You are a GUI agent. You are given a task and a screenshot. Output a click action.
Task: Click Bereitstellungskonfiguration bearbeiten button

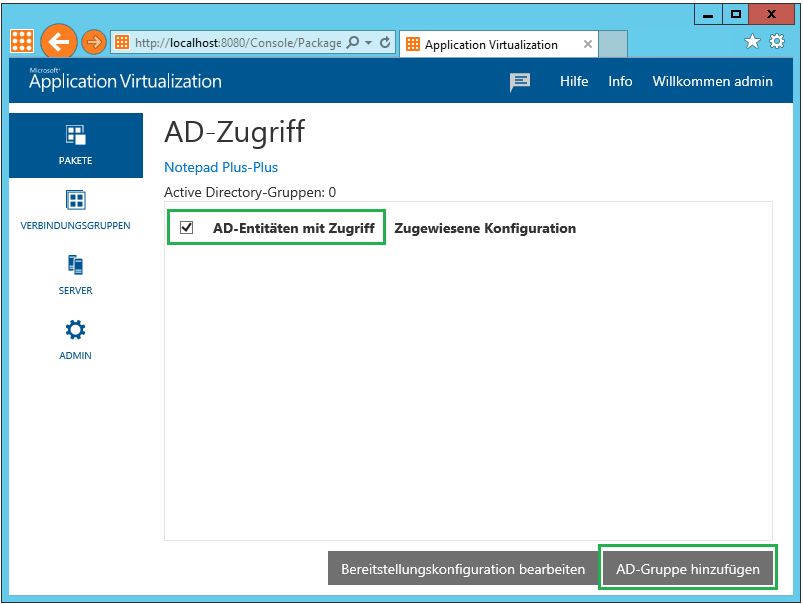463,569
